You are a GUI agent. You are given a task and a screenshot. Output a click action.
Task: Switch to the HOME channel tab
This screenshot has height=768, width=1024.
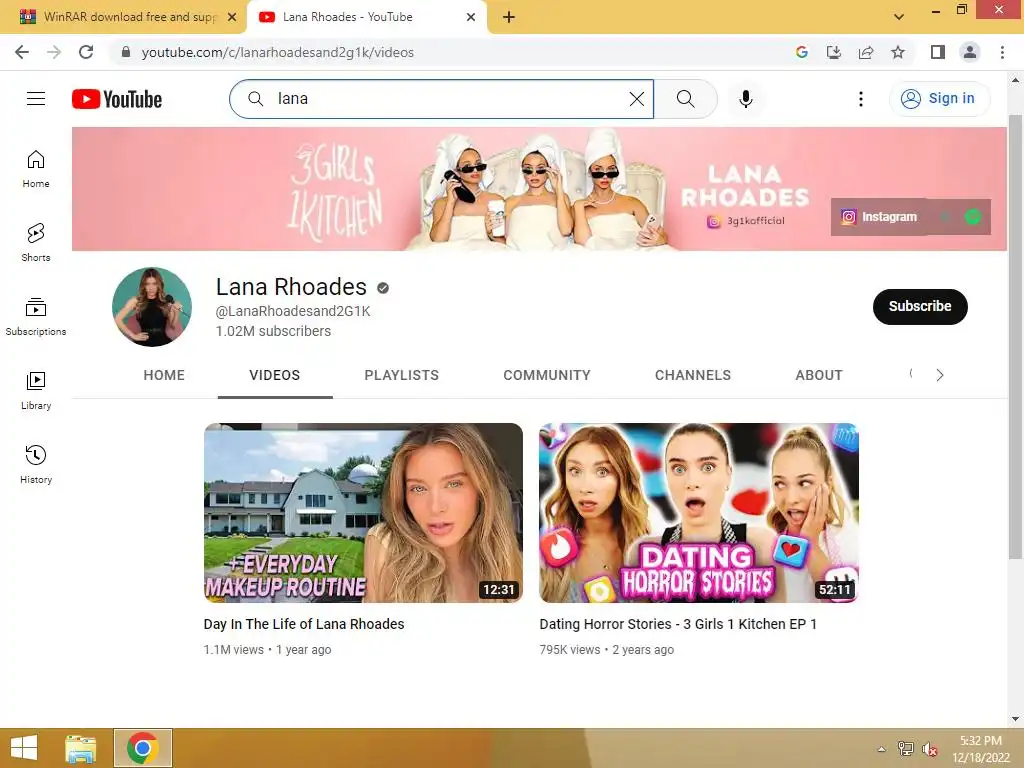(x=164, y=375)
